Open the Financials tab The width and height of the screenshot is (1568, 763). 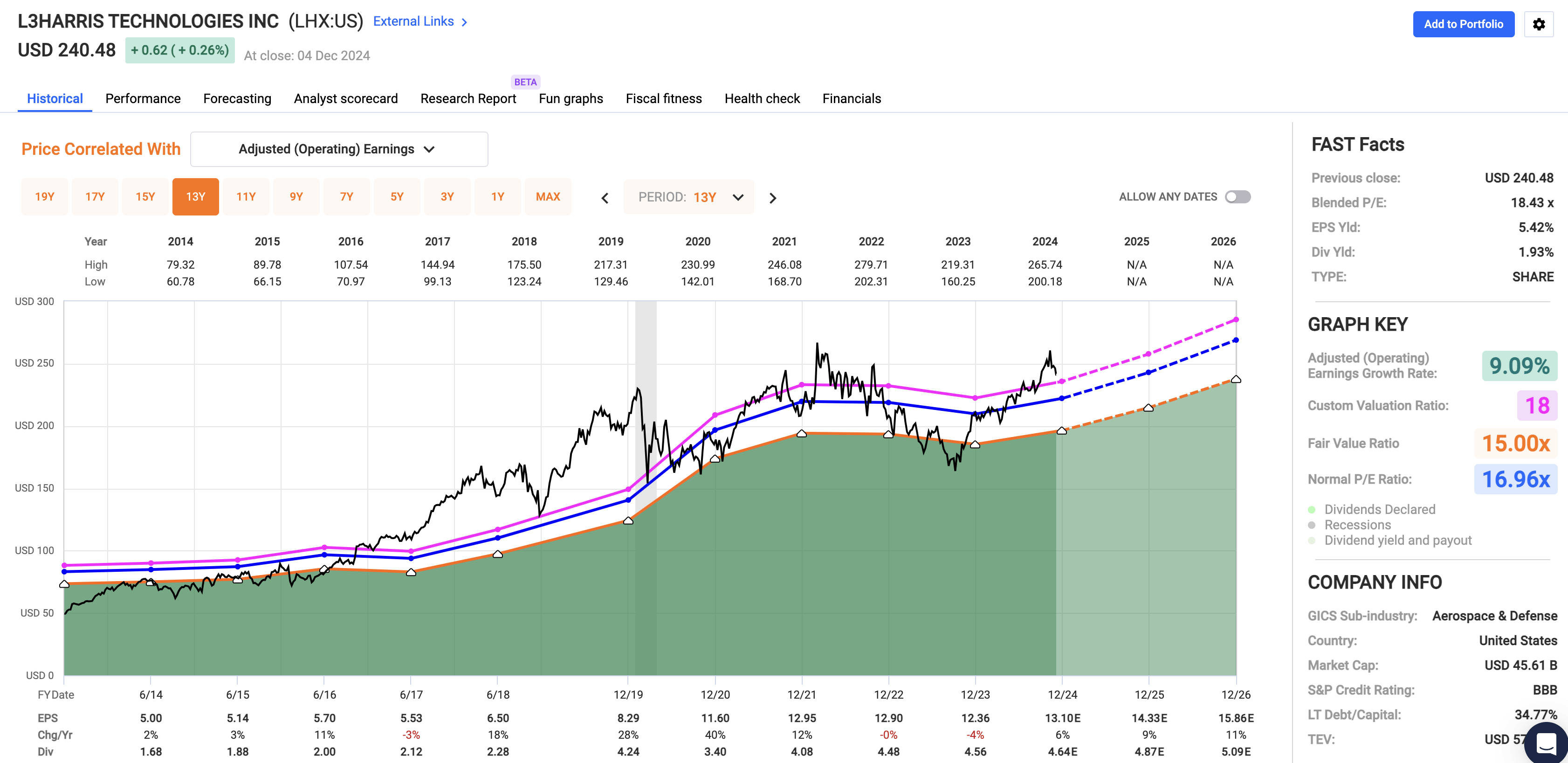(851, 98)
